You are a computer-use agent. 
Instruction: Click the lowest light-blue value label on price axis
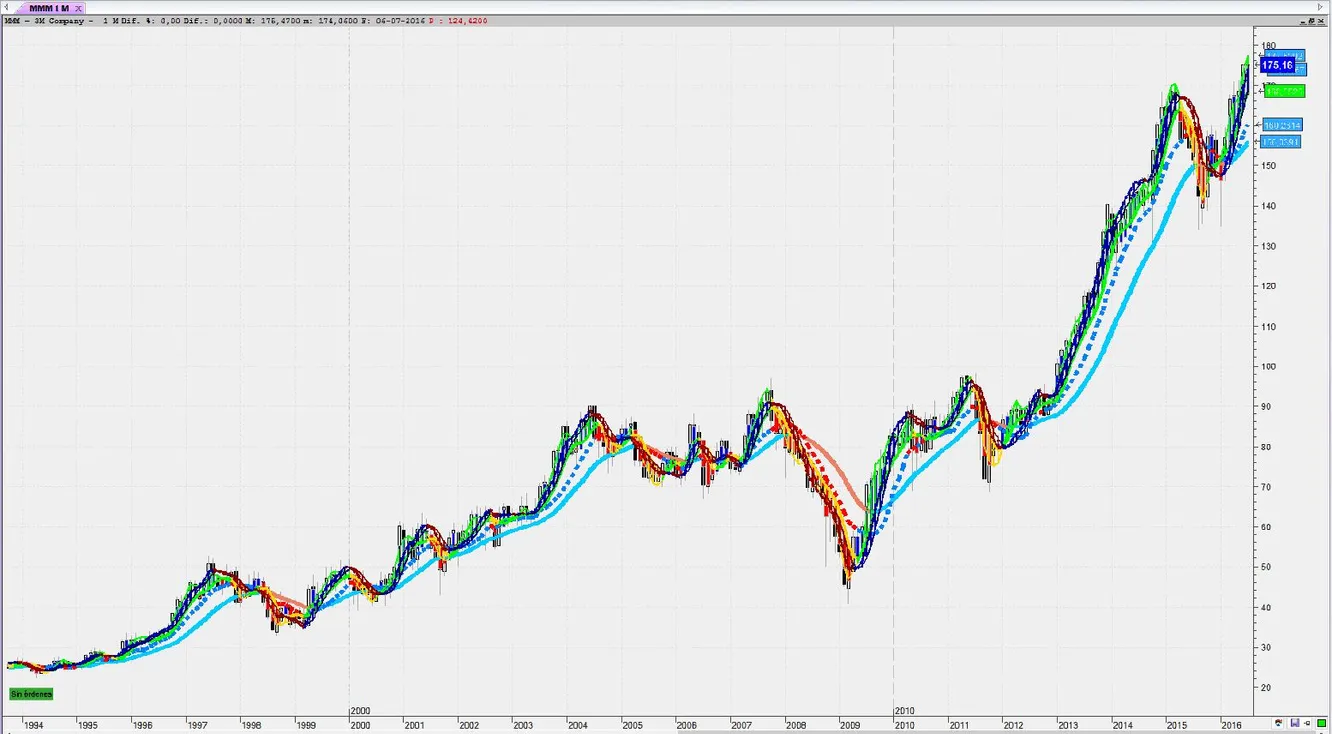[x=1281, y=142]
